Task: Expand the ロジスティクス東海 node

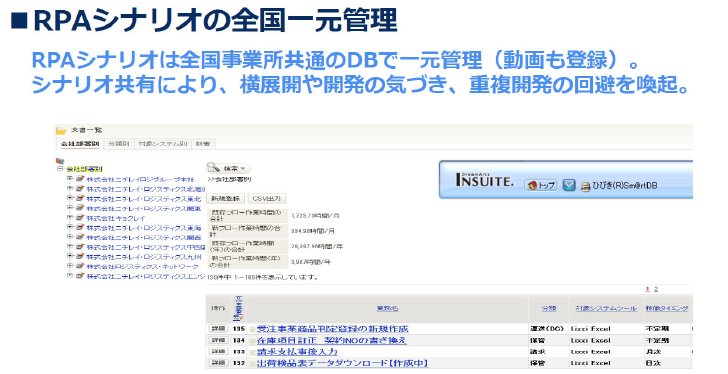Action: pos(70,227)
